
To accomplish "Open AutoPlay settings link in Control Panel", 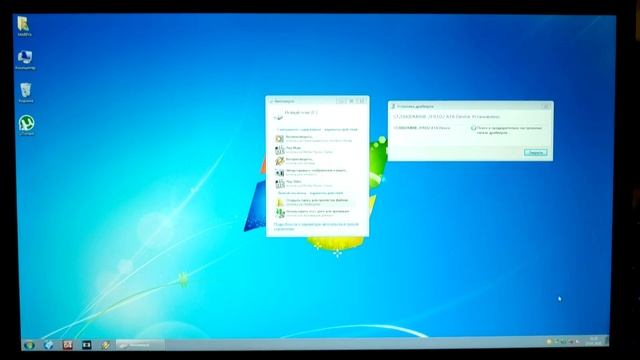I will (x=316, y=227).
